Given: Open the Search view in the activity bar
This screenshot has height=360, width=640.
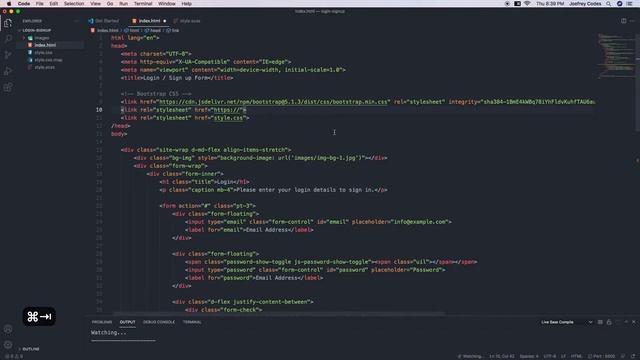Looking at the screenshot, I should point(8,39).
